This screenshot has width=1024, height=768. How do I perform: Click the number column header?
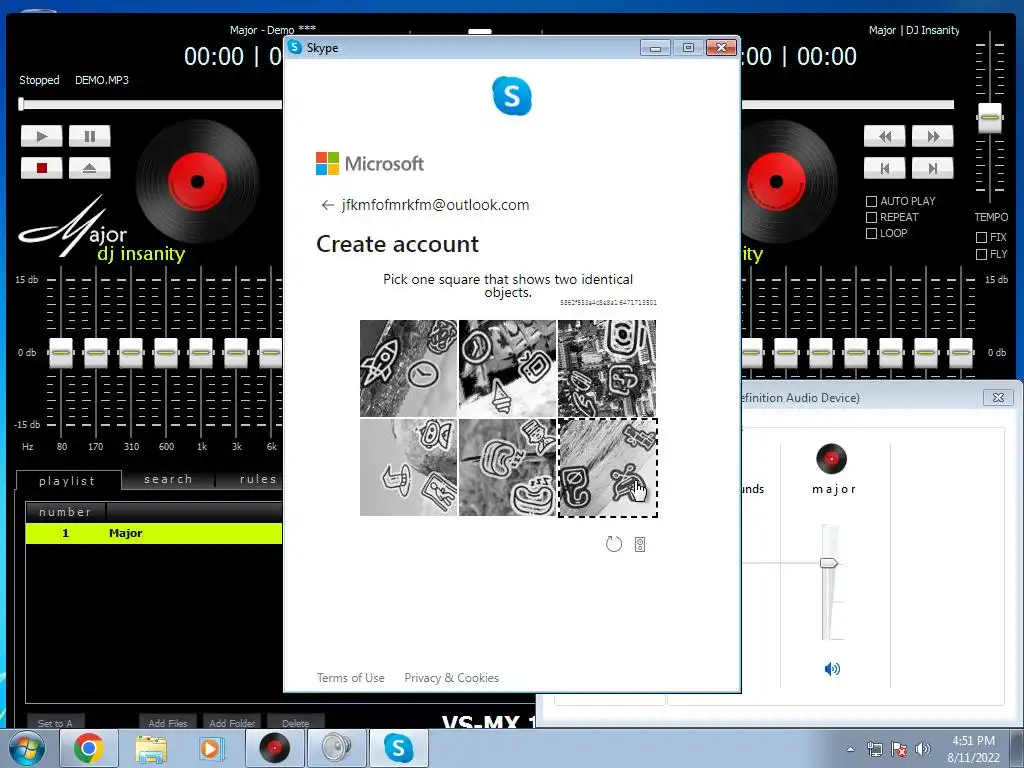65,512
